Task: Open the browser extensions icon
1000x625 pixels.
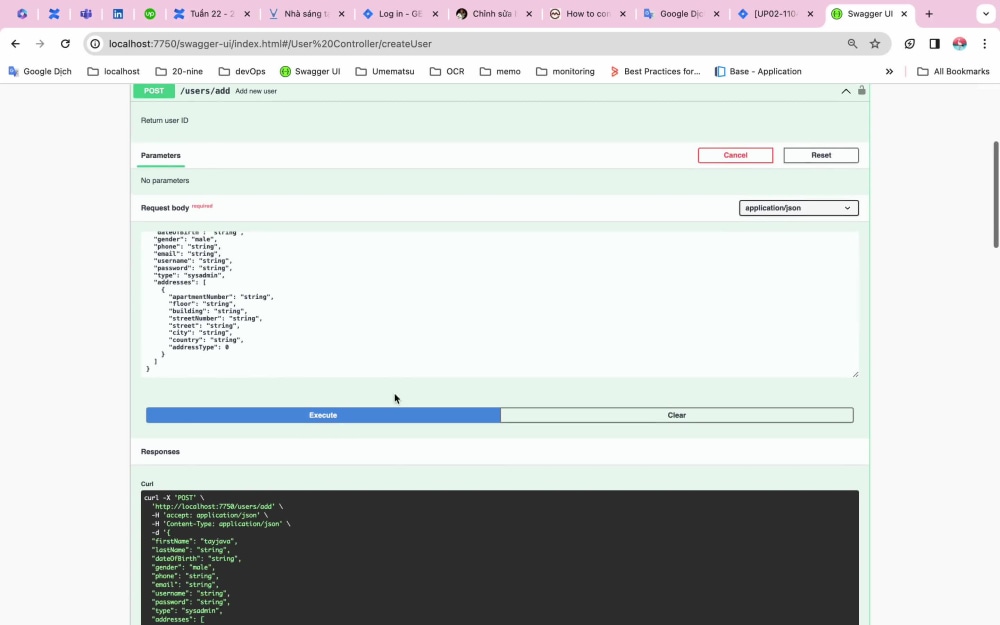Action: pos(909,43)
